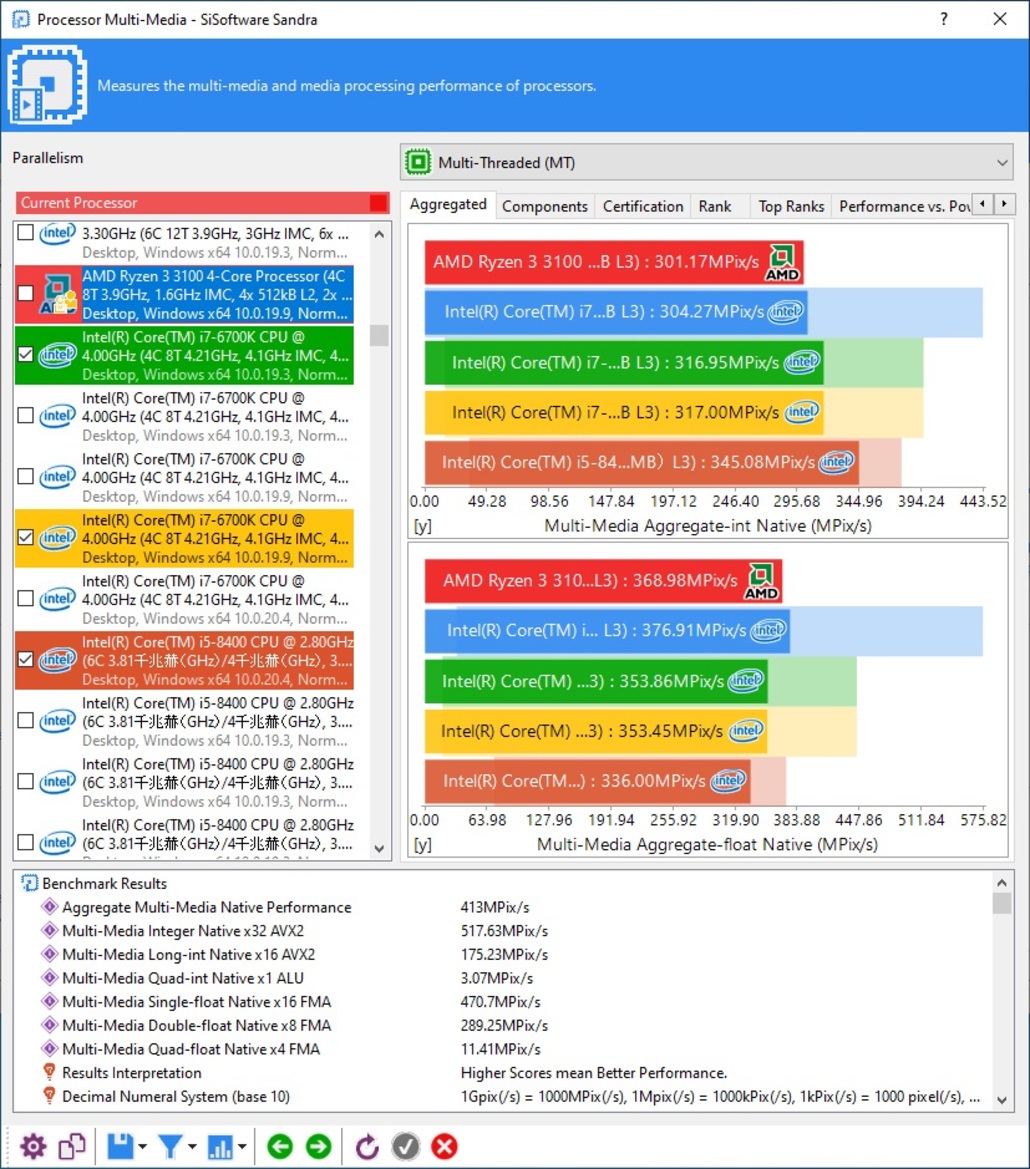The height and width of the screenshot is (1169, 1030).
Task: Select the Top Ranks tab
Action: tap(791, 207)
